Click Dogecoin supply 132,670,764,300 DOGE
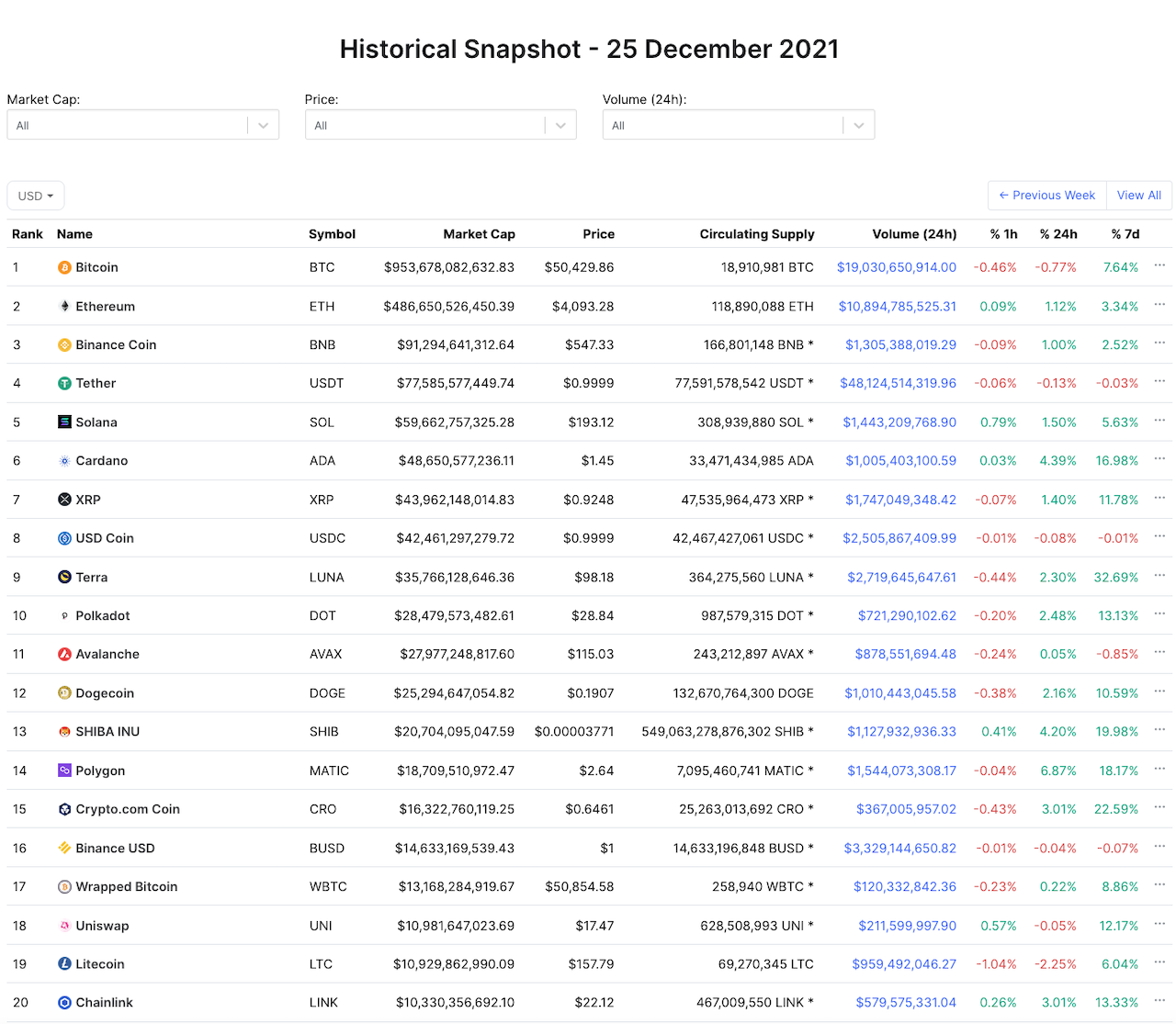1176x1024 pixels. pyautogui.click(x=743, y=693)
